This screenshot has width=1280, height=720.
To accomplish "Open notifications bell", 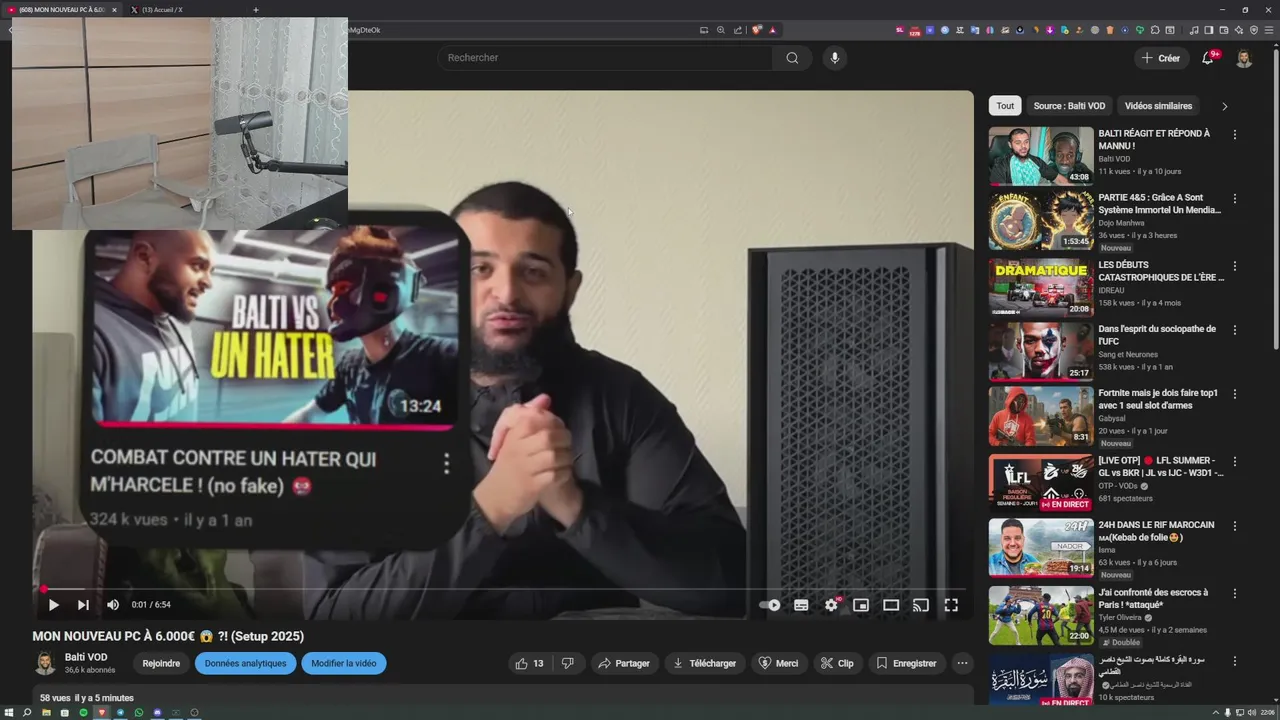I will [1208, 58].
